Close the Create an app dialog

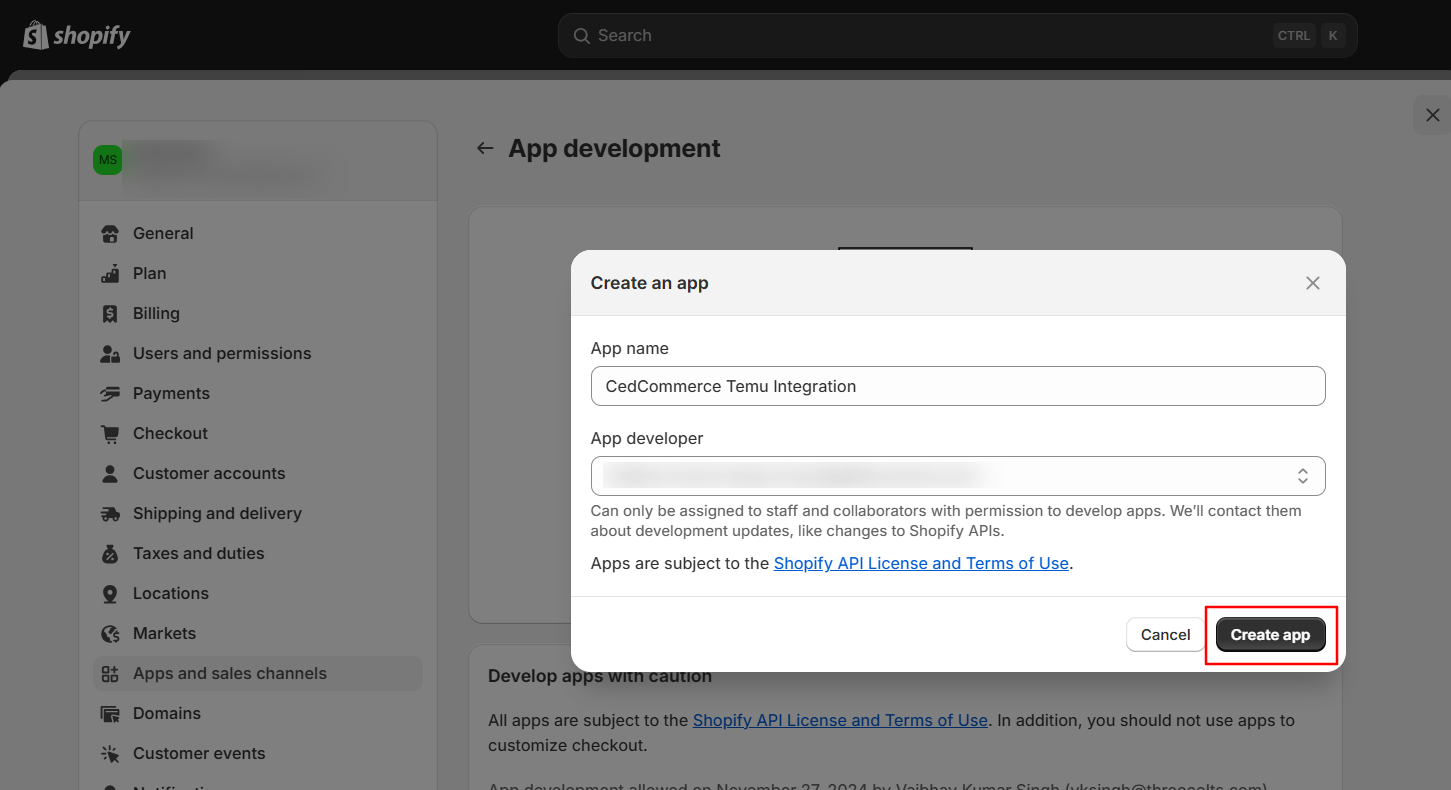tap(1313, 283)
